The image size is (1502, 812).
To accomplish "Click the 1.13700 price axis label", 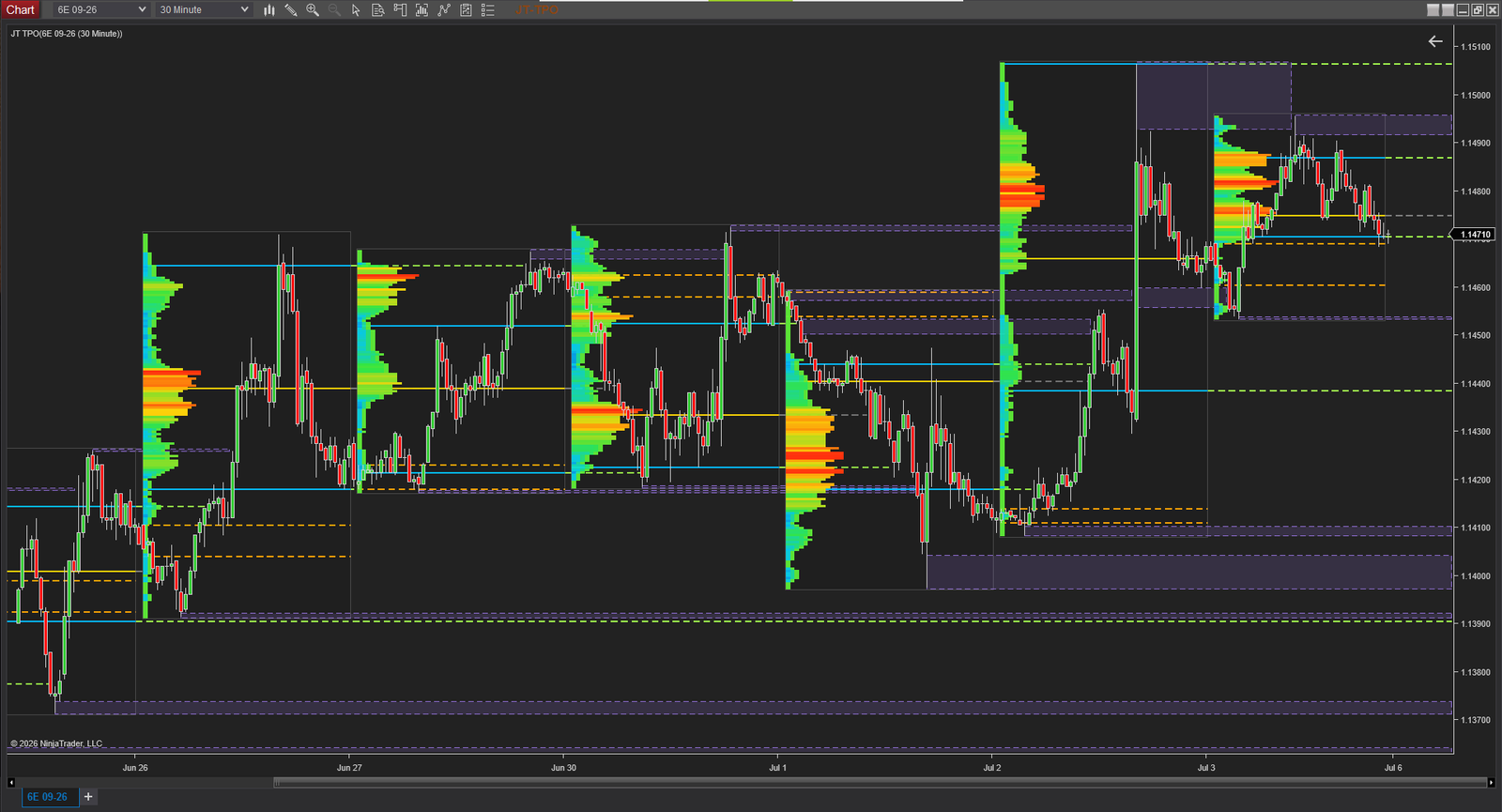I will pos(1476,720).
